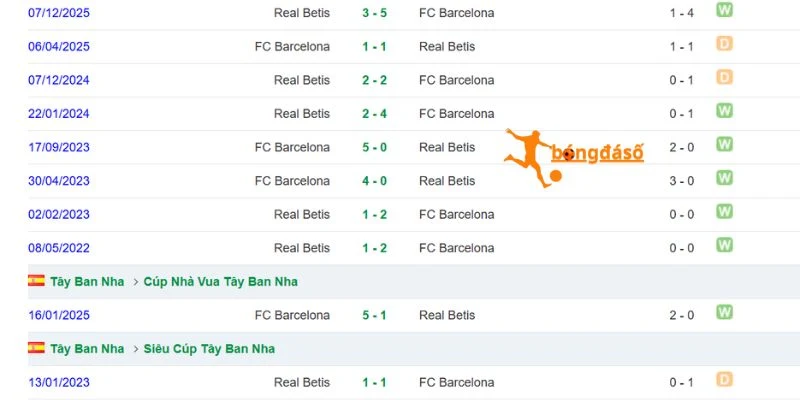The height and width of the screenshot is (400, 800).
Task: Click the 5 - 1 score of cup match
Action: coord(374,315)
